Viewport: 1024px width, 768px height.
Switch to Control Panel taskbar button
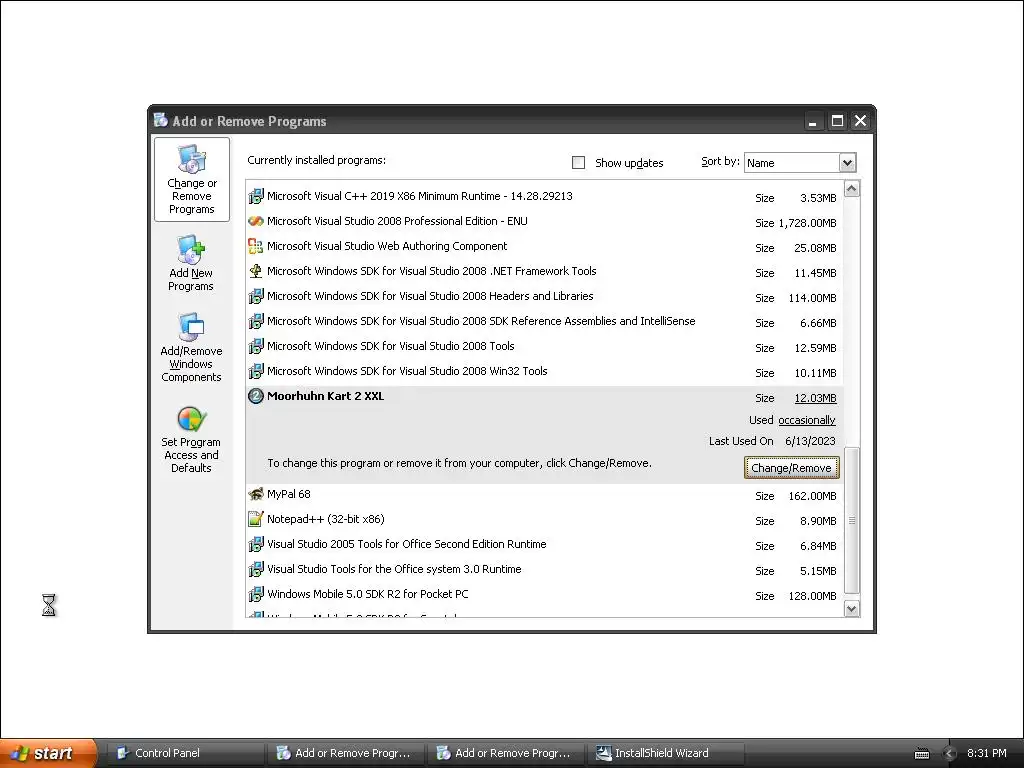pyautogui.click(x=185, y=753)
